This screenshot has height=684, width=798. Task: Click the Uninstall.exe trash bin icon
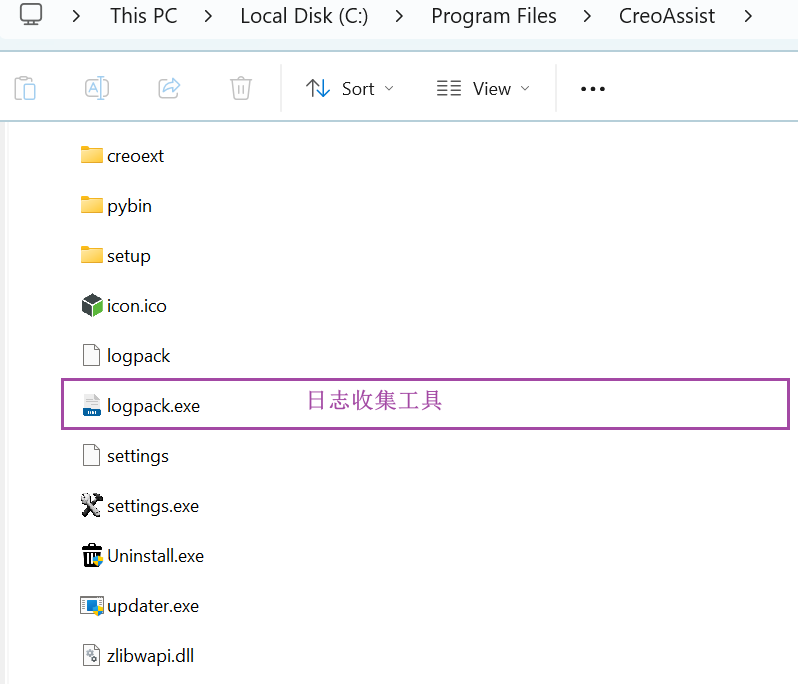pos(92,556)
